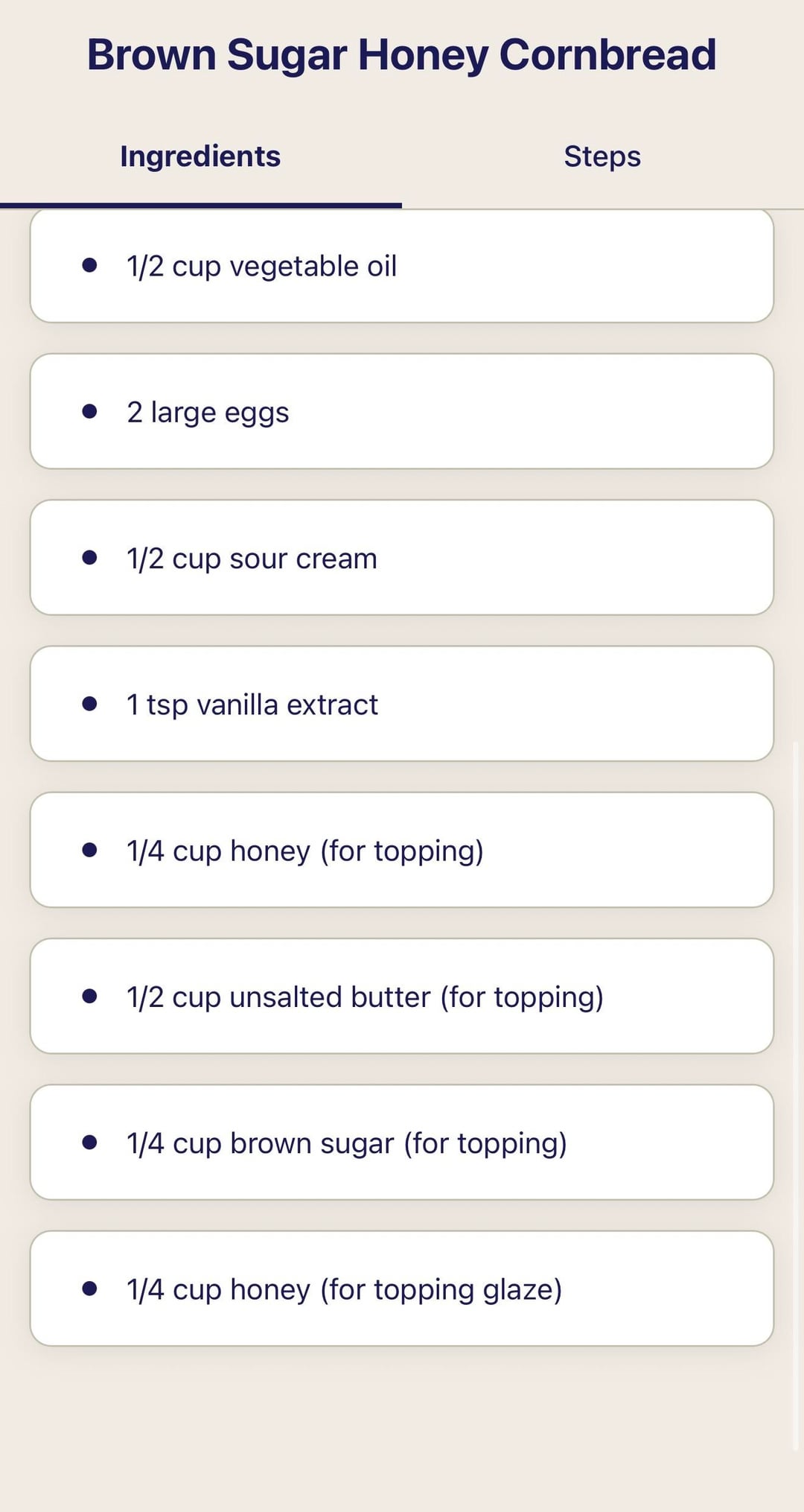Tap the bullet beside vegetable oil
Screen dimensions: 804x1512
coord(90,265)
